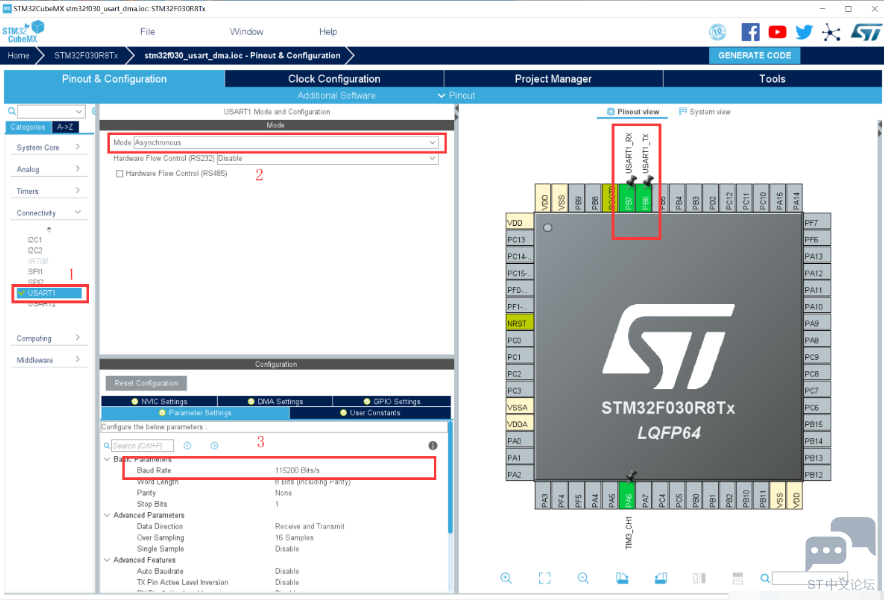Screen dimensions: 884x600
Task: Click parameter search input field
Action: coord(142,445)
